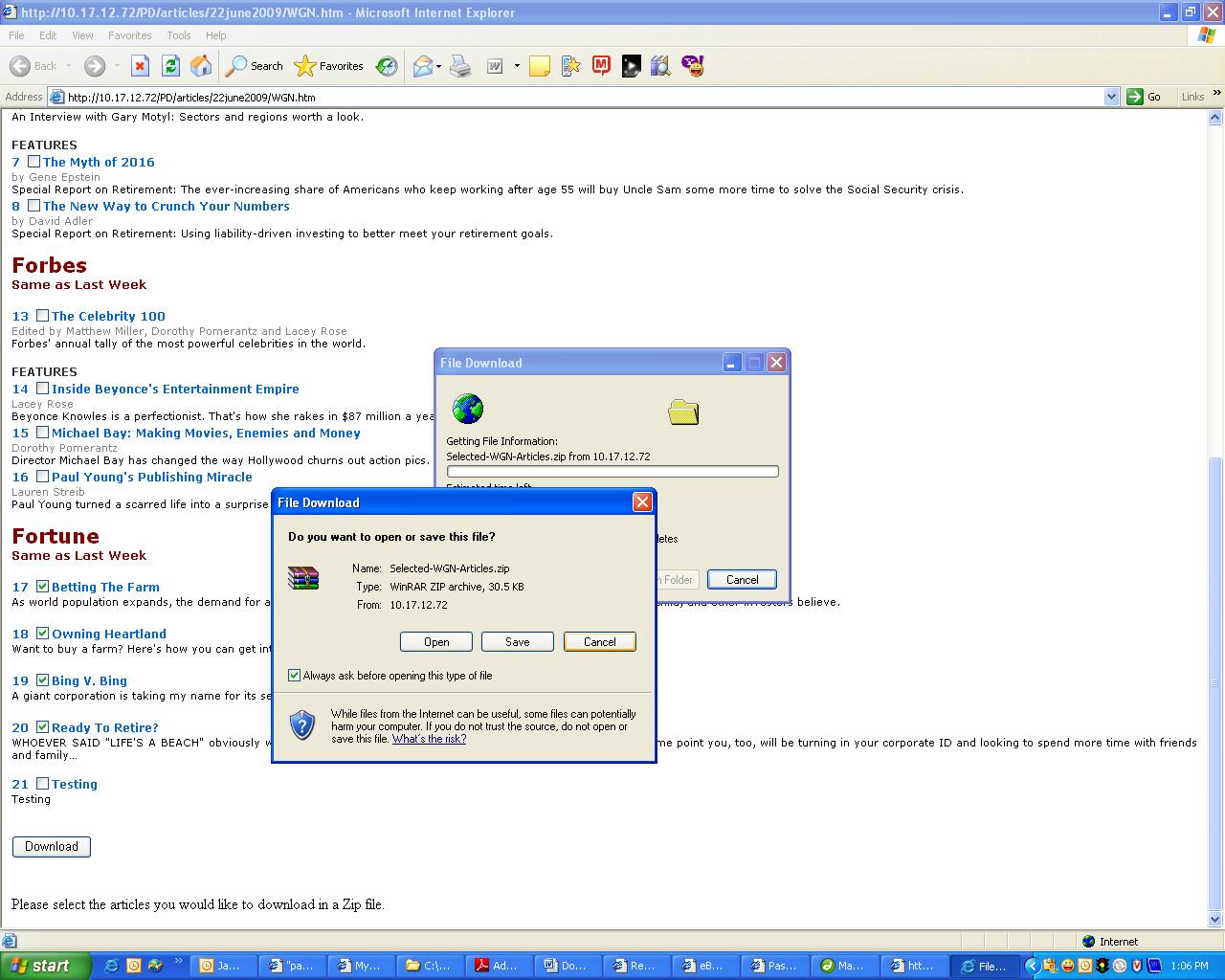Open the Mail button dropdown arrow
Screen dimensions: 1225x980
(x=438, y=66)
